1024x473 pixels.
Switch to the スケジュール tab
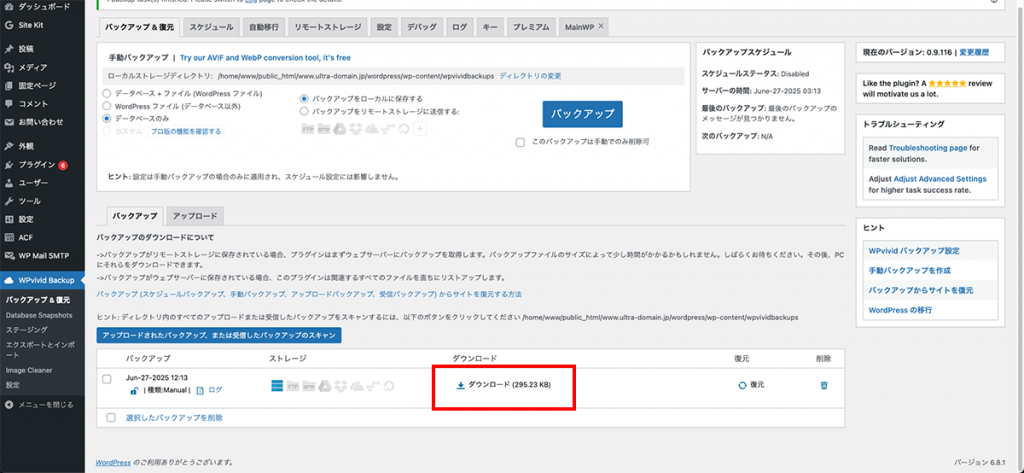click(x=212, y=26)
